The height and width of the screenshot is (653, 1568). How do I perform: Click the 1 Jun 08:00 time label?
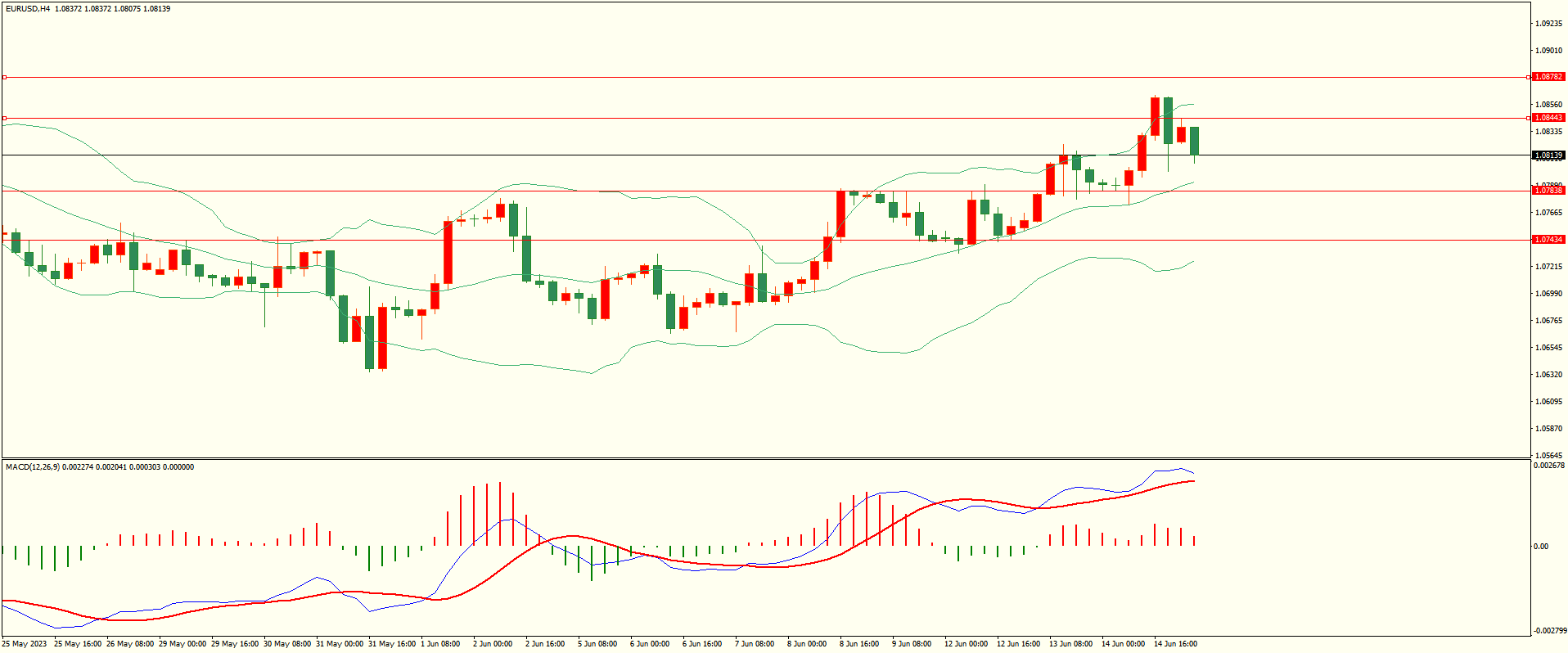[x=440, y=644]
